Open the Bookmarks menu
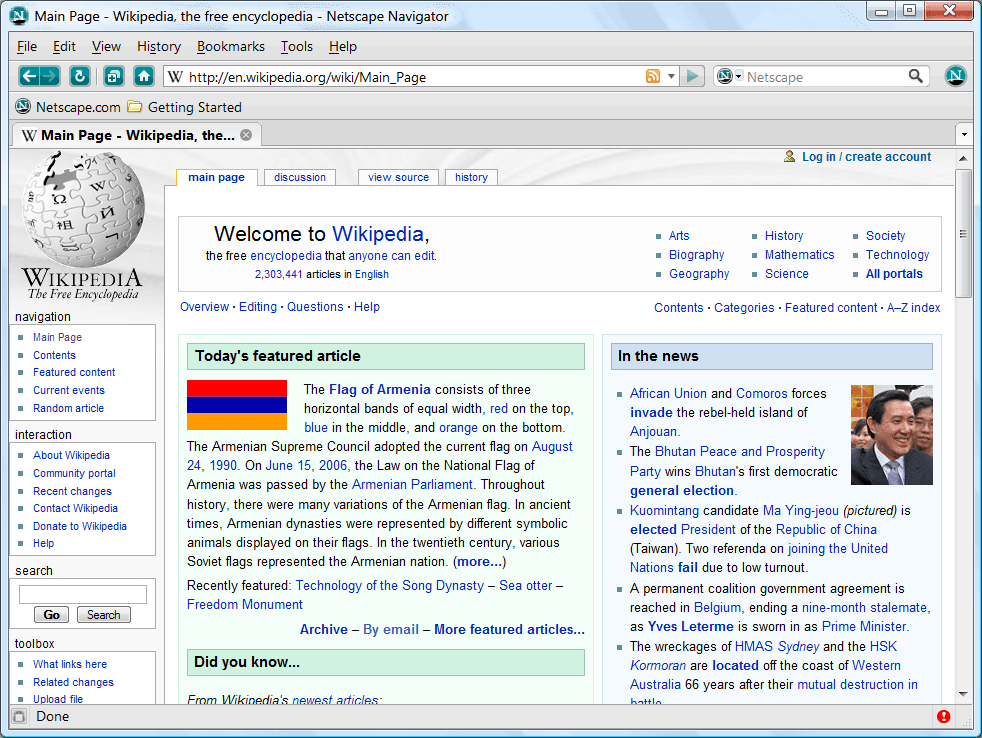 230,46
